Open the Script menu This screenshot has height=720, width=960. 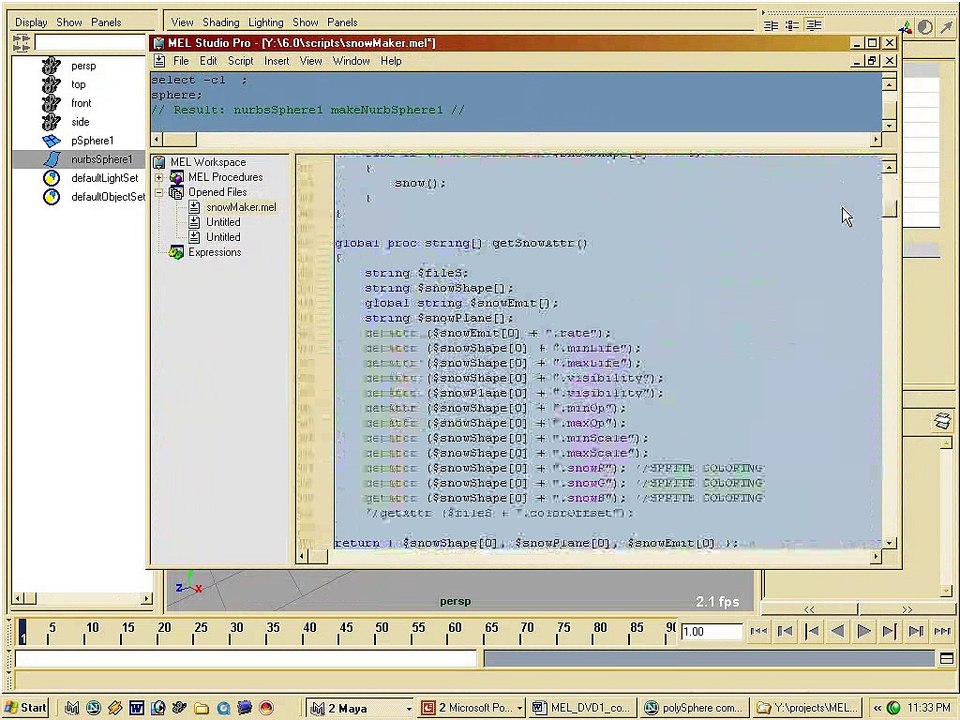coord(240,61)
